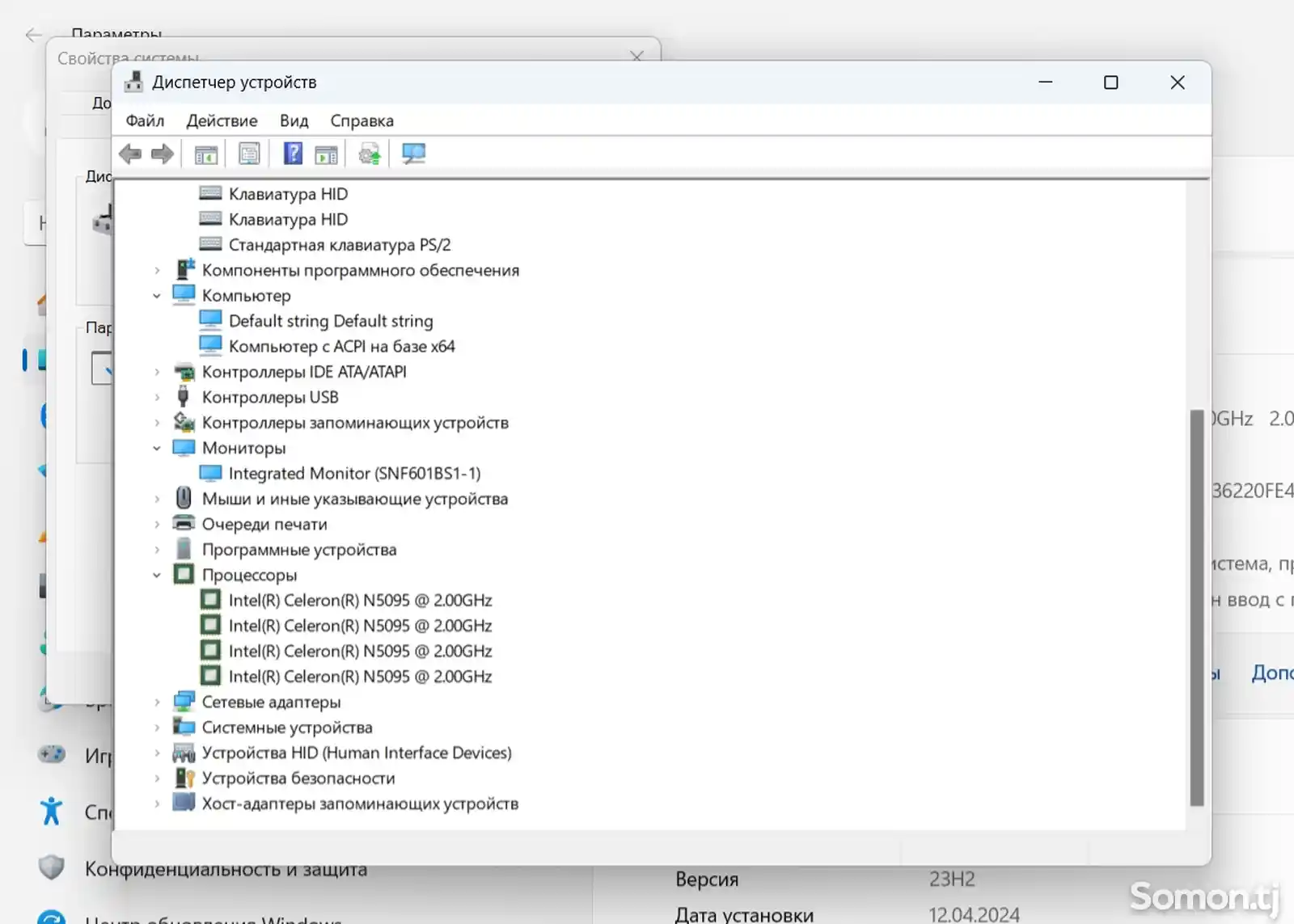The image size is (1294, 924).
Task: Collapse the Компьютер node
Action: [157, 296]
